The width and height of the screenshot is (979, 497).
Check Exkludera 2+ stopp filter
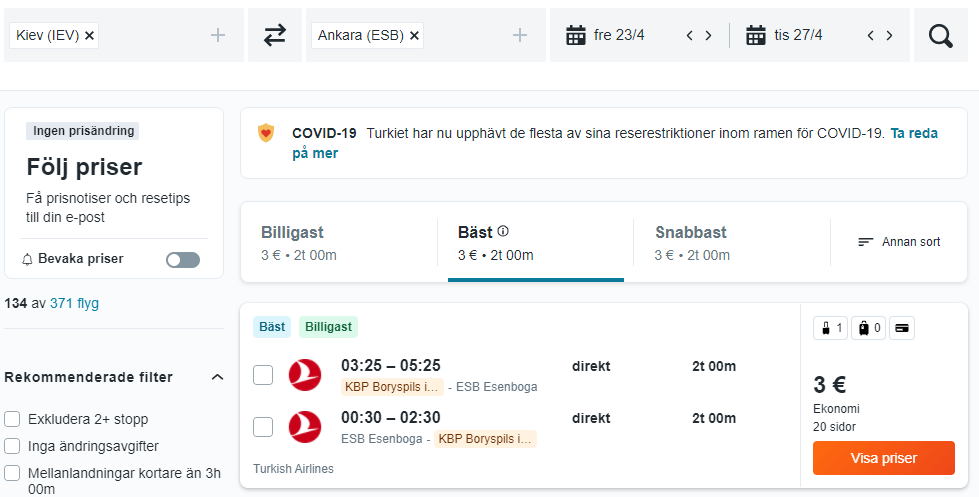pyautogui.click(x=12, y=419)
